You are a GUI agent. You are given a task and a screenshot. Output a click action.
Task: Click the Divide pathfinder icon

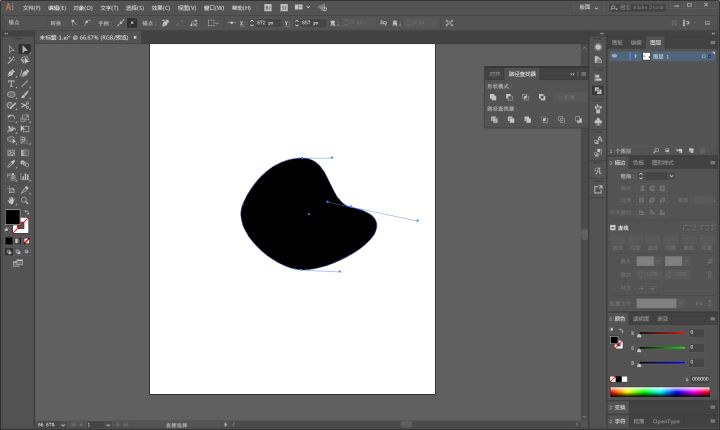pyautogui.click(x=493, y=120)
